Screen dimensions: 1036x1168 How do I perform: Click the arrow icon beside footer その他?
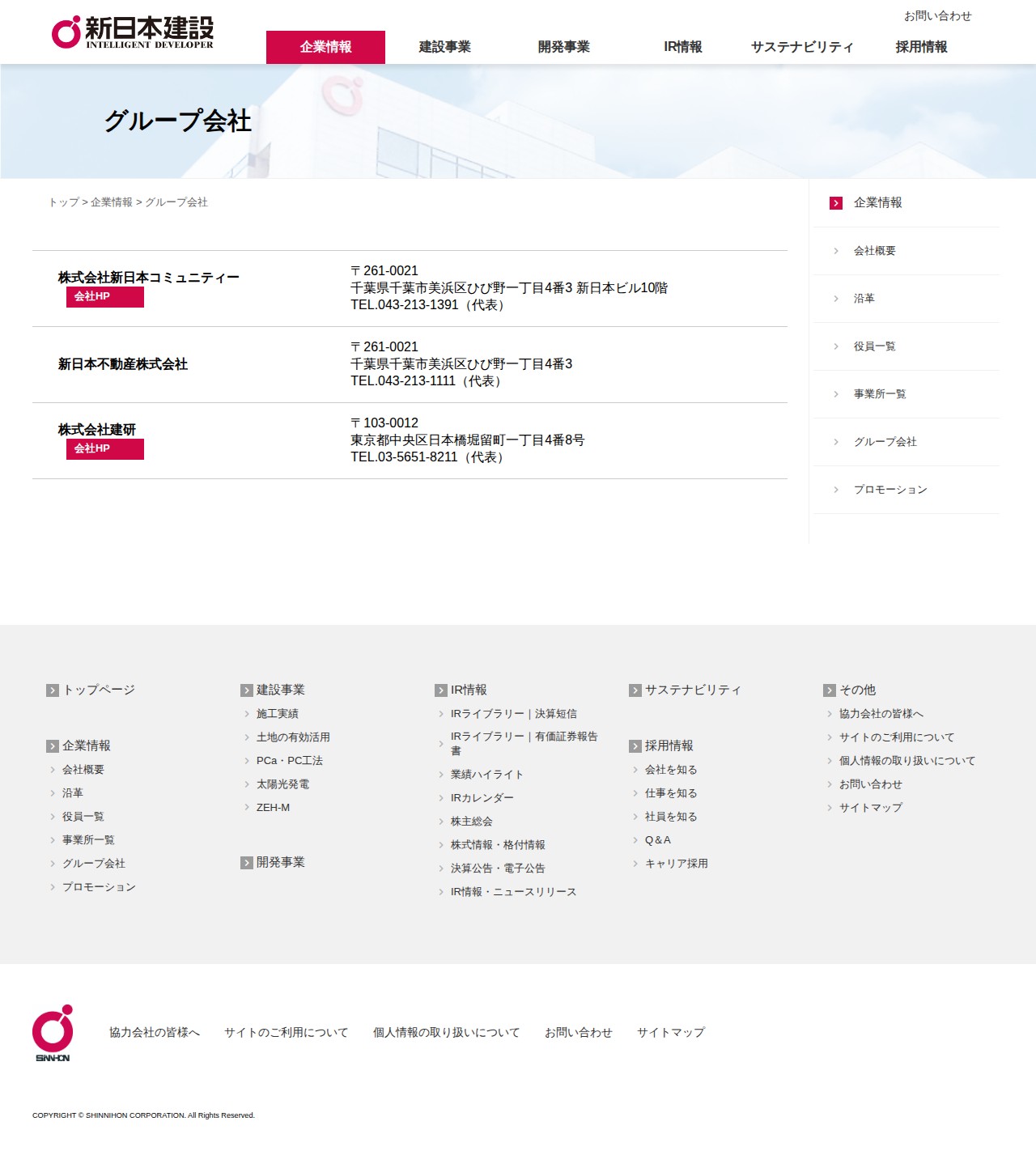(x=830, y=690)
